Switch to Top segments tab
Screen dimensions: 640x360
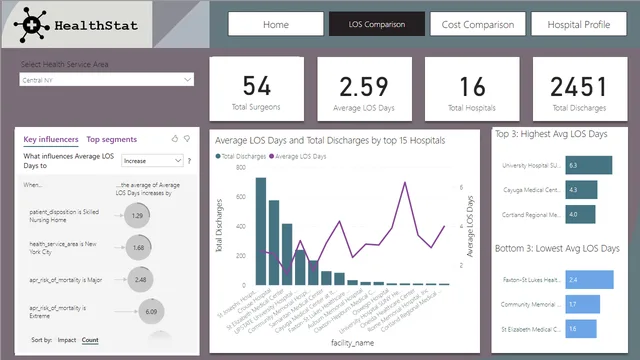[111, 140]
